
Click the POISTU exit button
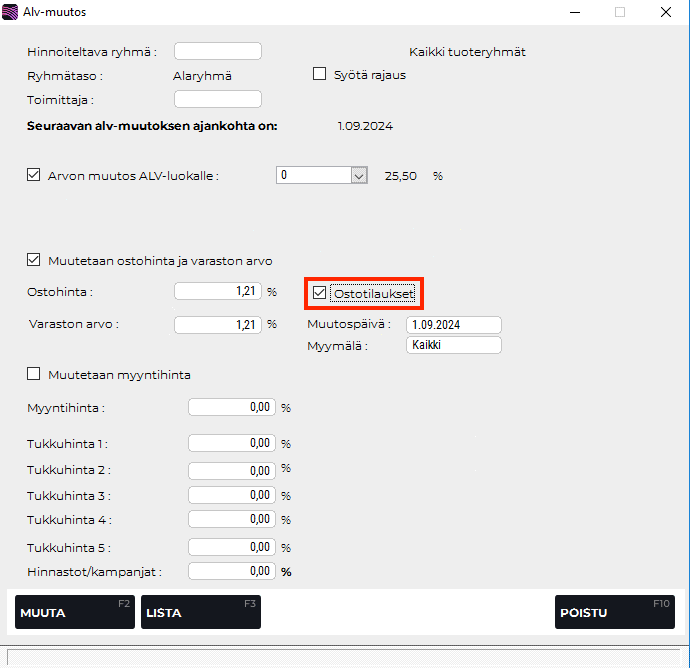[x=614, y=612]
